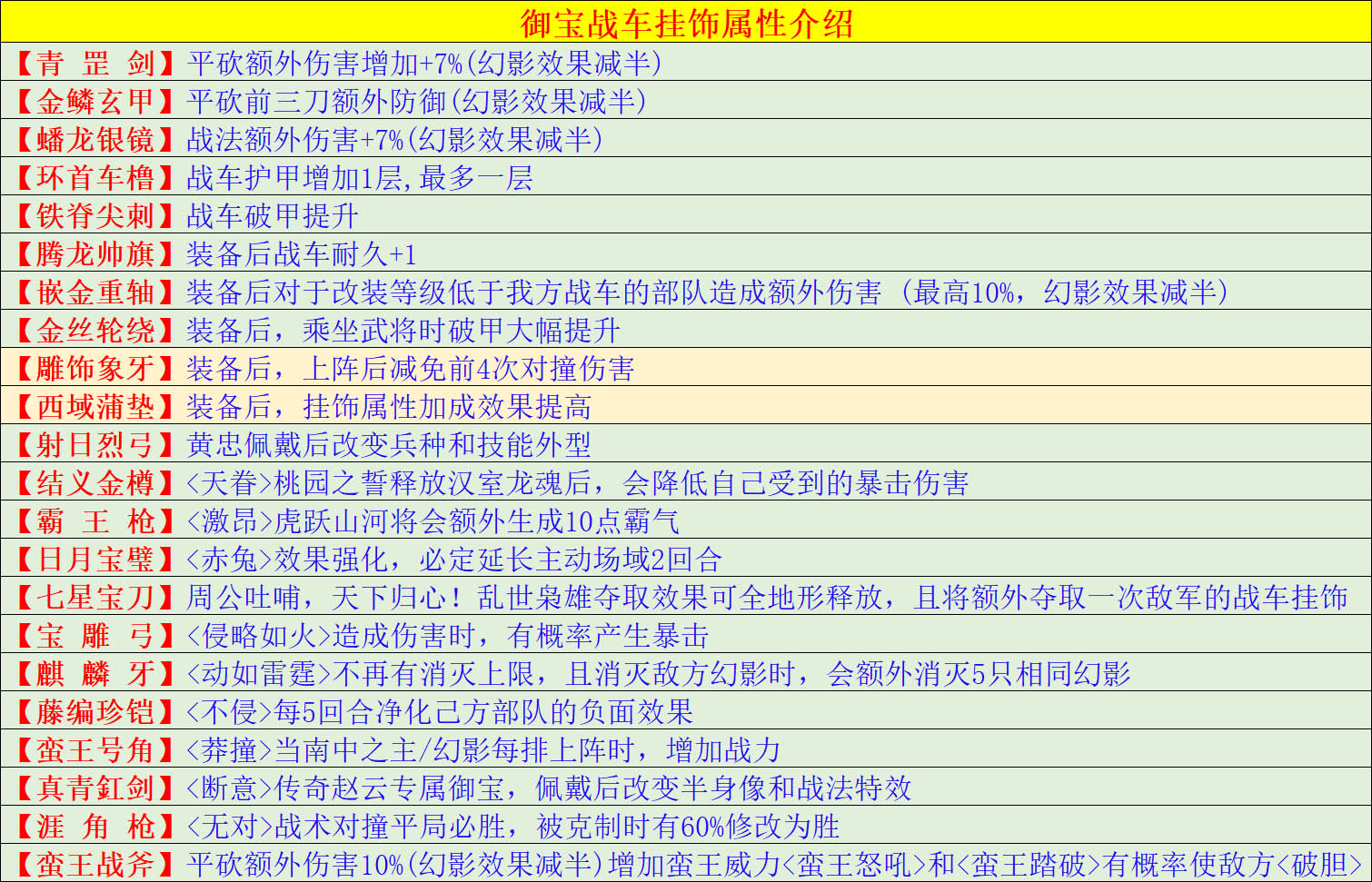This screenshot has width=1372, height=882.
Task: Click 七星宝刀 description starting 周公吐哺
Action: 766,598
